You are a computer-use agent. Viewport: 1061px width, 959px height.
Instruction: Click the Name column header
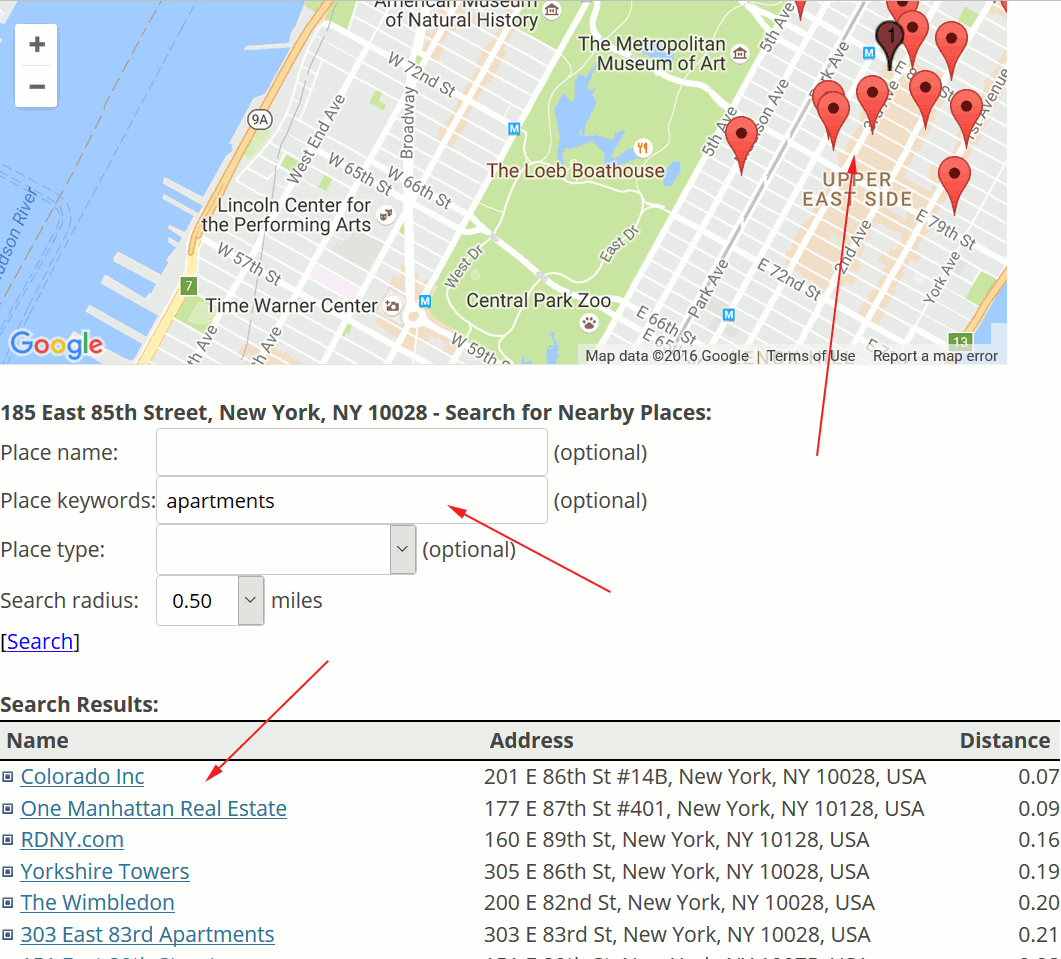(38, 740)
